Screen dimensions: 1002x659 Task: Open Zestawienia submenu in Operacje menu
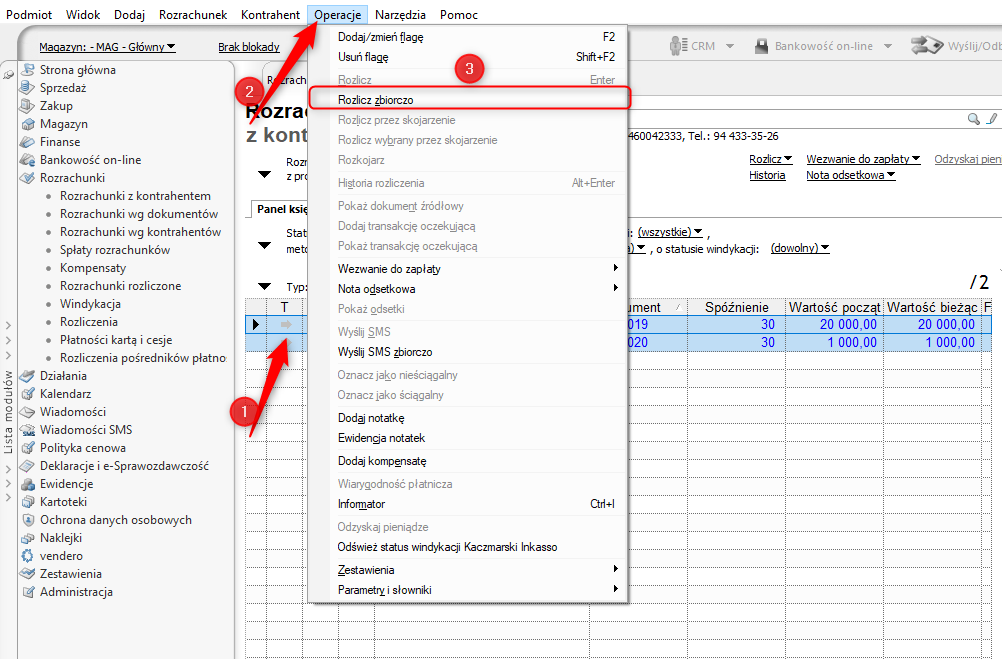tap(469, 570)
